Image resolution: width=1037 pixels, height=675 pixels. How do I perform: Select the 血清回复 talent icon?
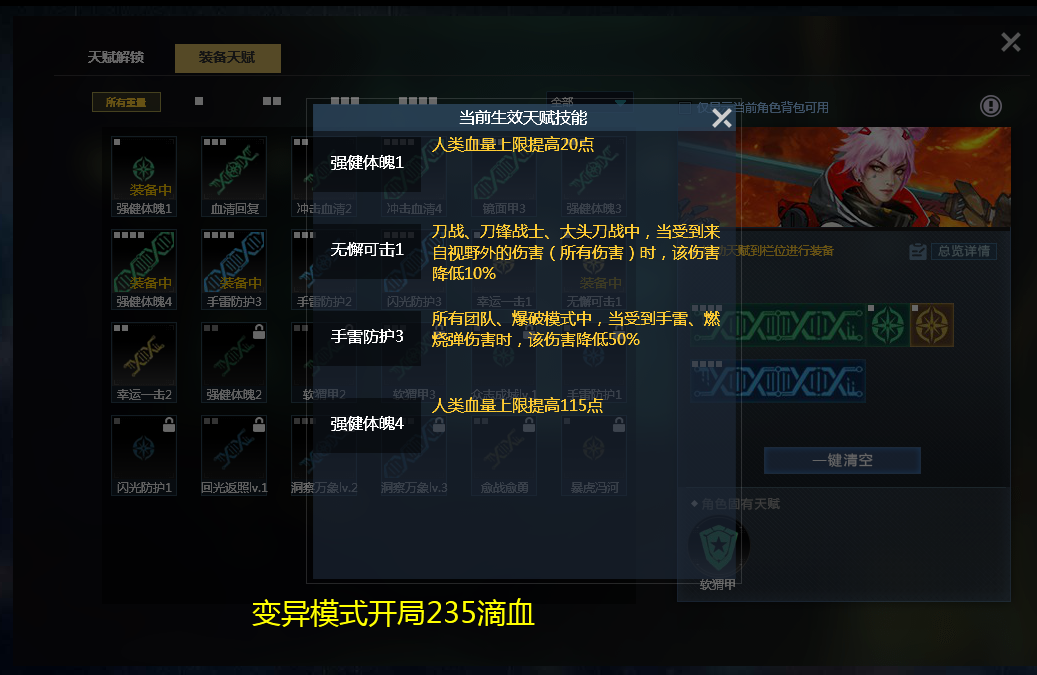tap(233, 177)
